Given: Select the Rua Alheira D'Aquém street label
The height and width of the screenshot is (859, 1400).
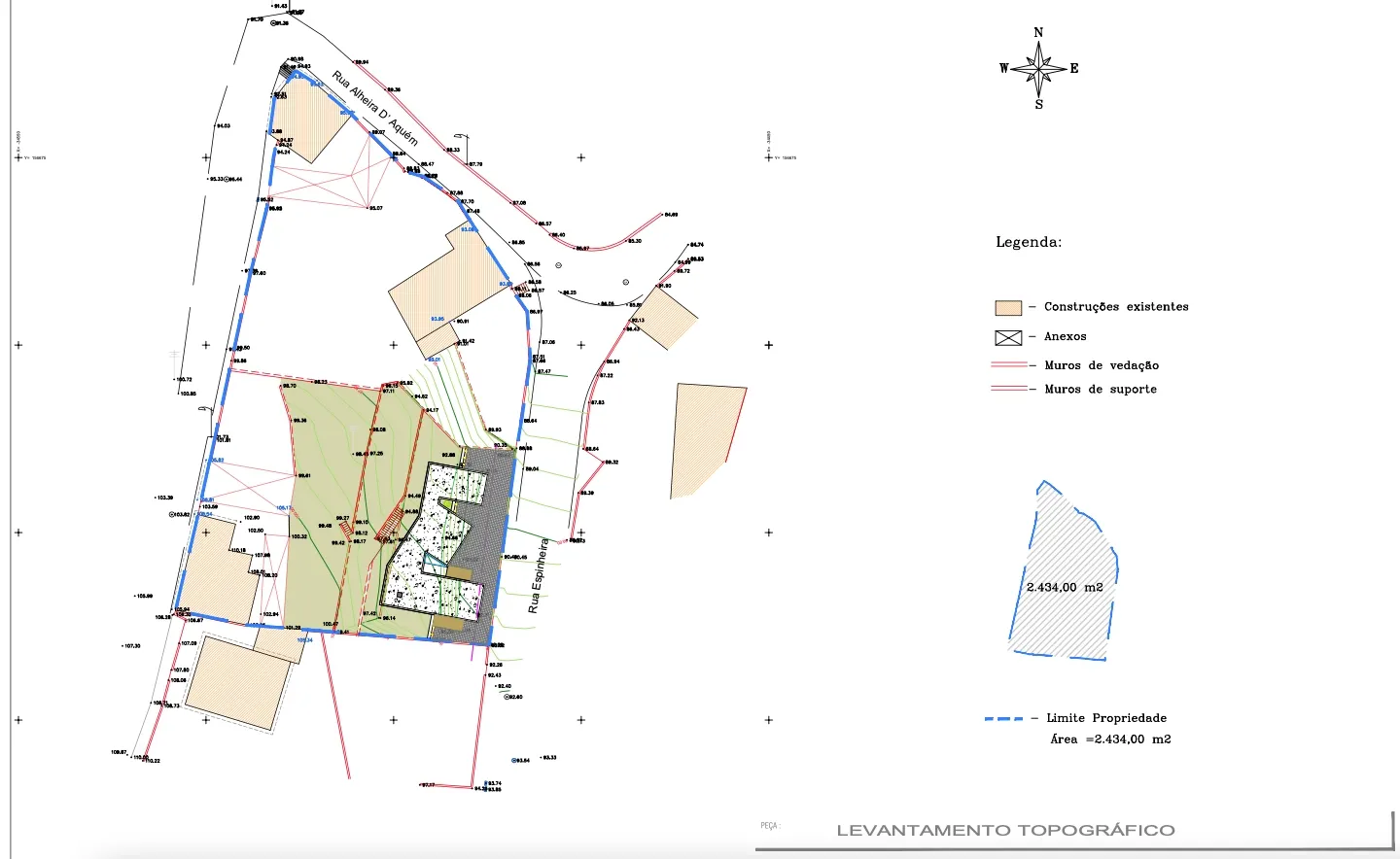Looking at the screenshot, I should coord(375,108).
